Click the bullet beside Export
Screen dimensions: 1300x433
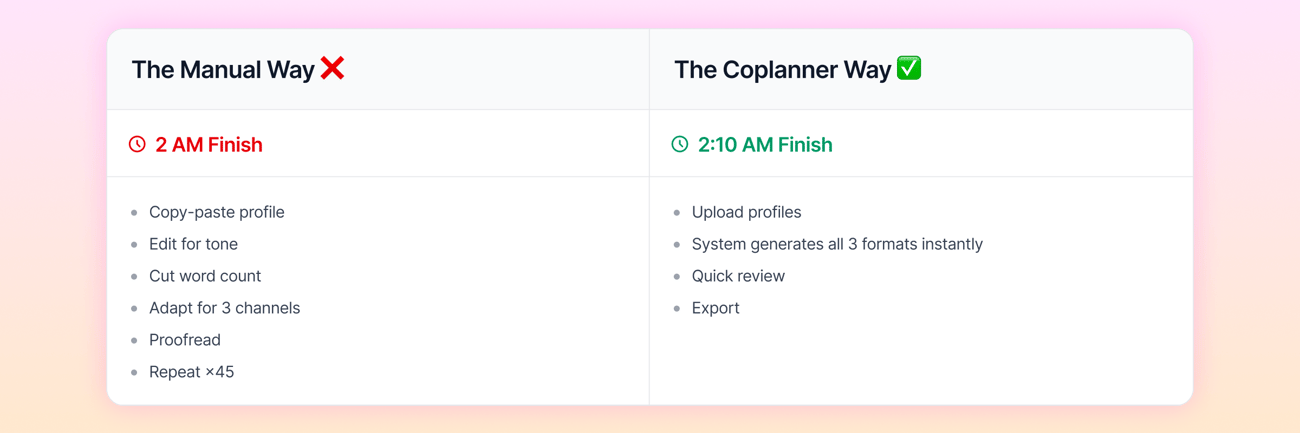tap(677, 309)
